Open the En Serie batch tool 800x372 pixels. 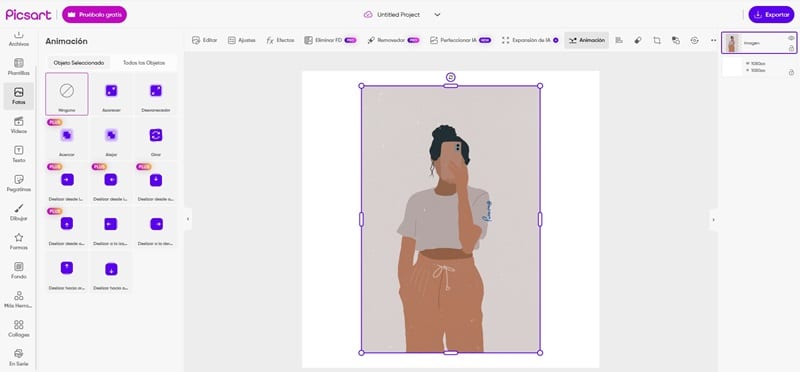pos(18,358)
